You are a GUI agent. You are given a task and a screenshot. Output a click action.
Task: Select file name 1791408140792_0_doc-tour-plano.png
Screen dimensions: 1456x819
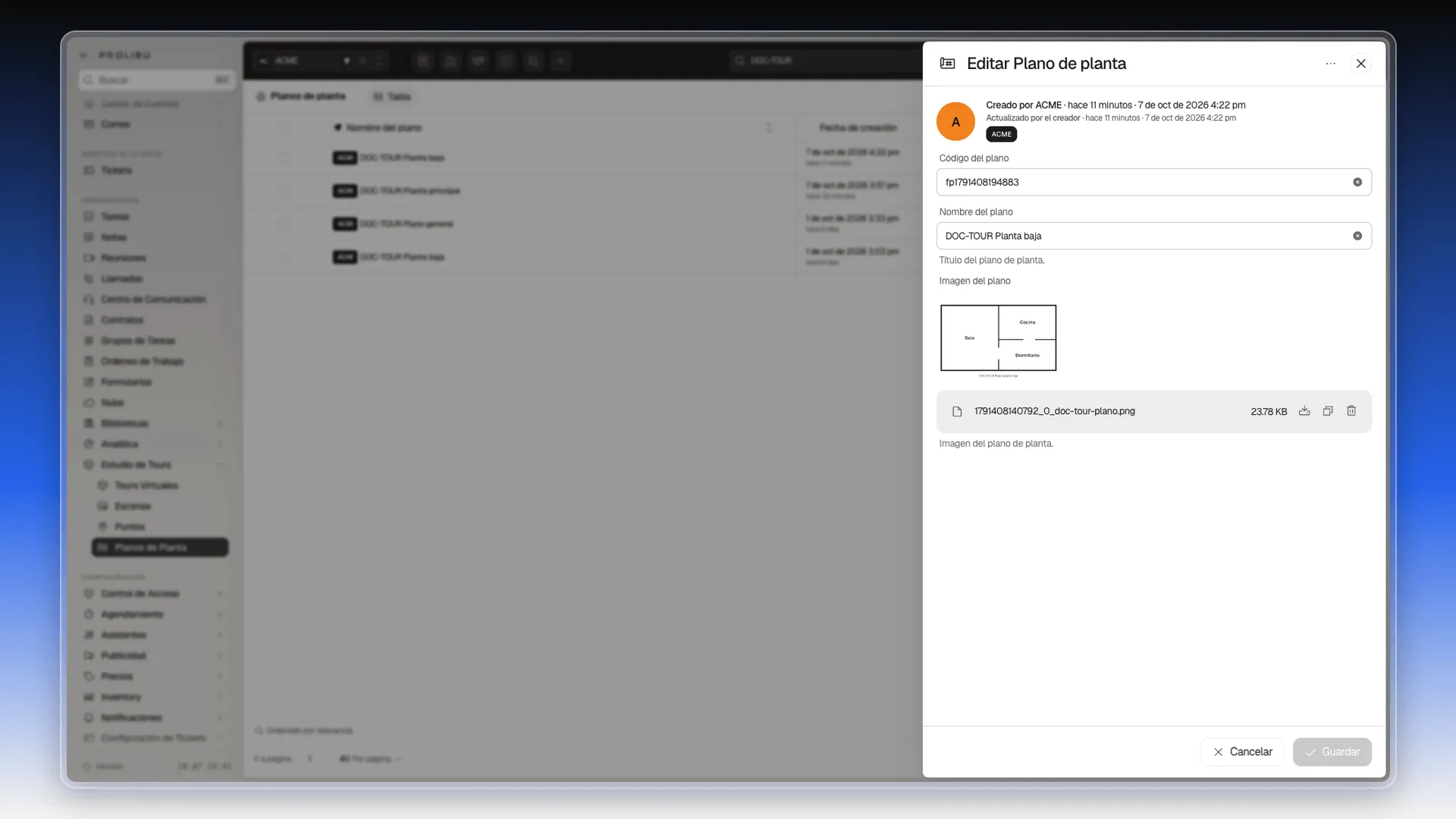(1054, 411)
